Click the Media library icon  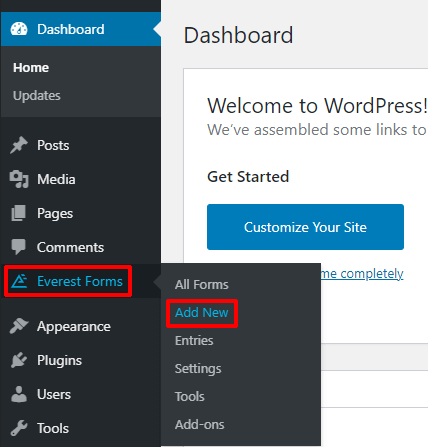point(19,179)
